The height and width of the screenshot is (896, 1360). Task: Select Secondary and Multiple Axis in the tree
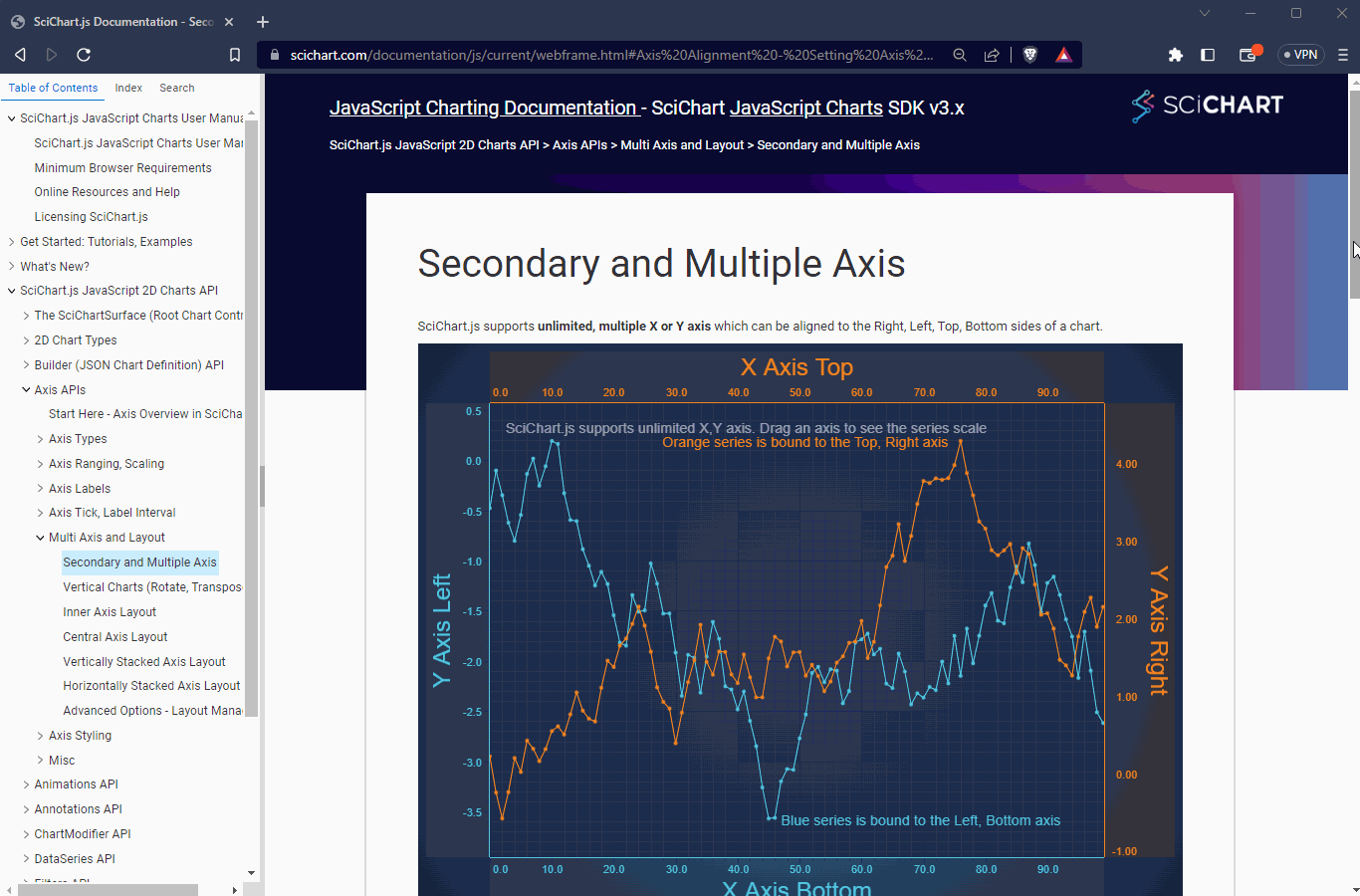tap(139, 562)
